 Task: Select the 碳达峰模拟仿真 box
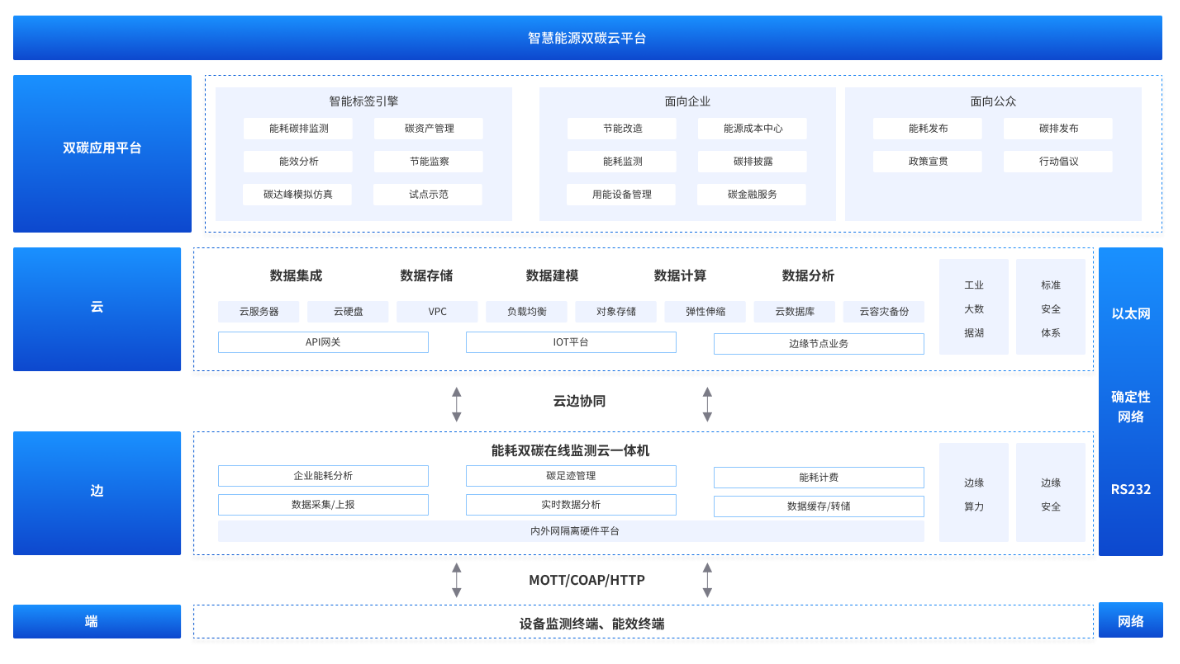coord(298,194)
